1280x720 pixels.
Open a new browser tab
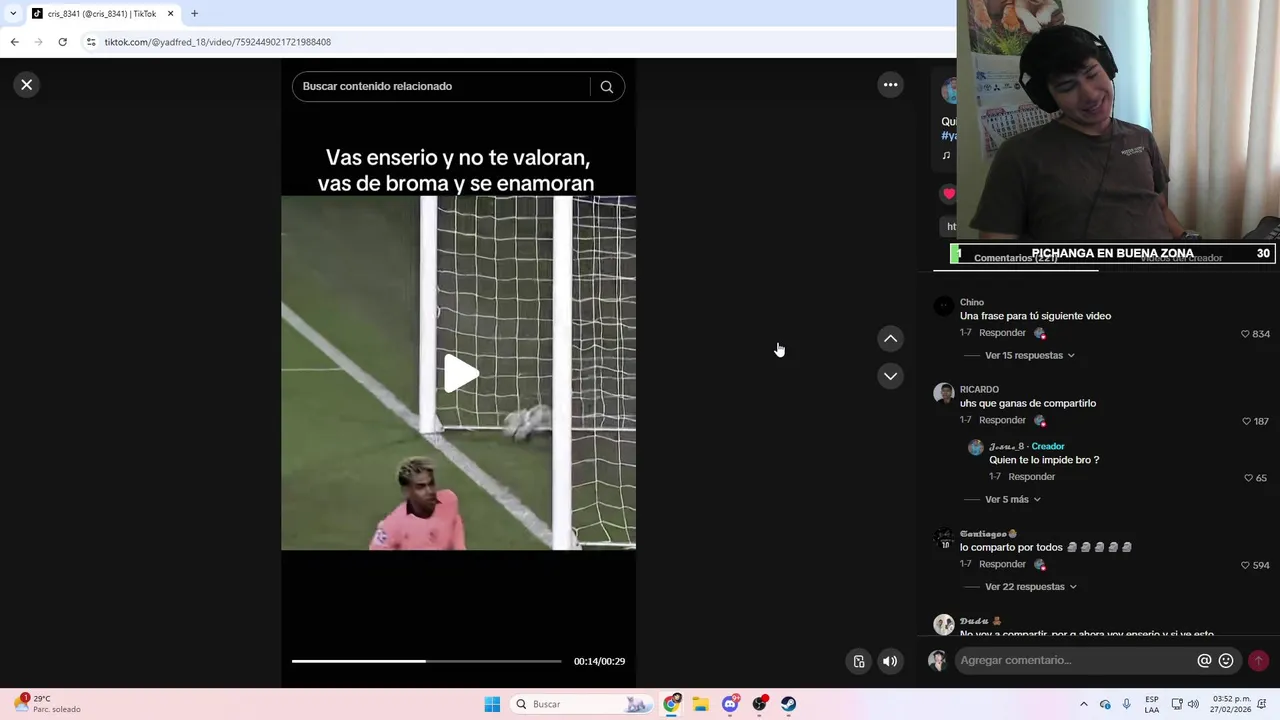point(194,14)
